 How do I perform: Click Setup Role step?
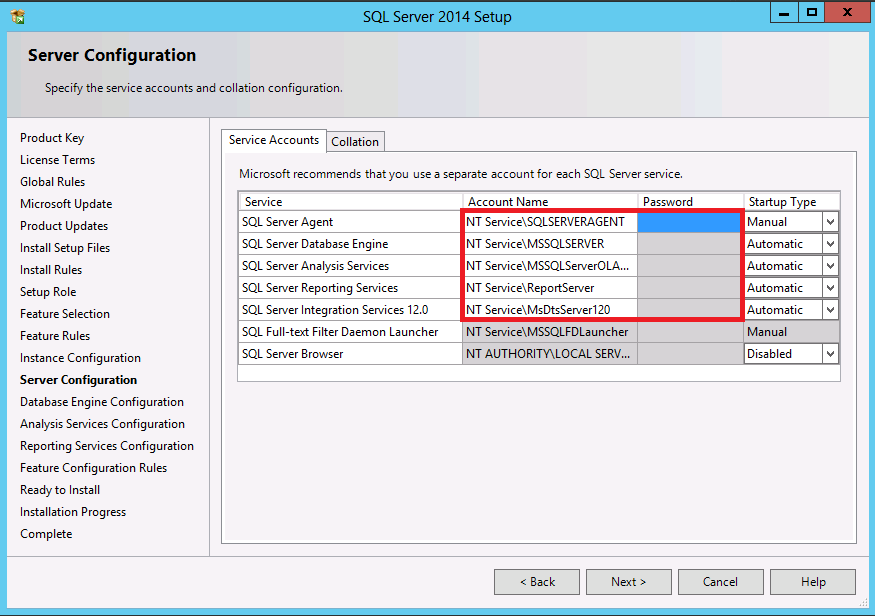tap(48, 292)
